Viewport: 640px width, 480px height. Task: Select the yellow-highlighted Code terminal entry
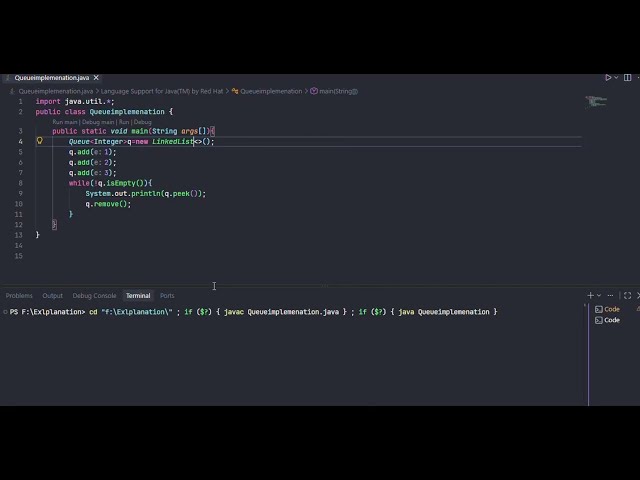(x=607, y=309)
